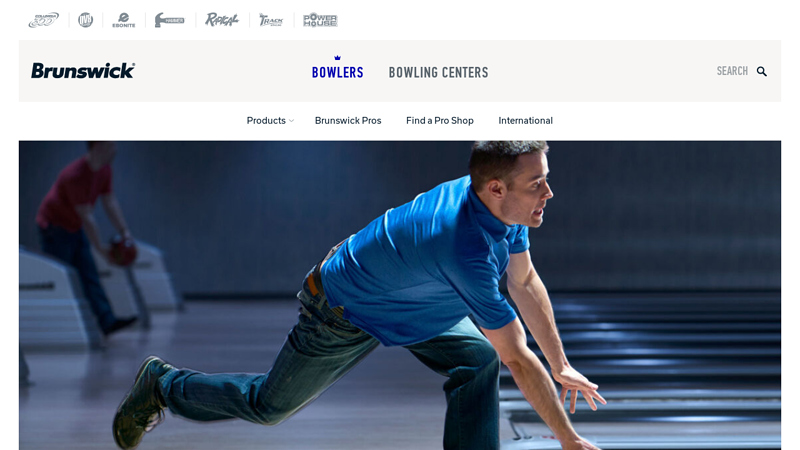Click the search magnifier icon
The image size is (800, 450).
[762, 71]
